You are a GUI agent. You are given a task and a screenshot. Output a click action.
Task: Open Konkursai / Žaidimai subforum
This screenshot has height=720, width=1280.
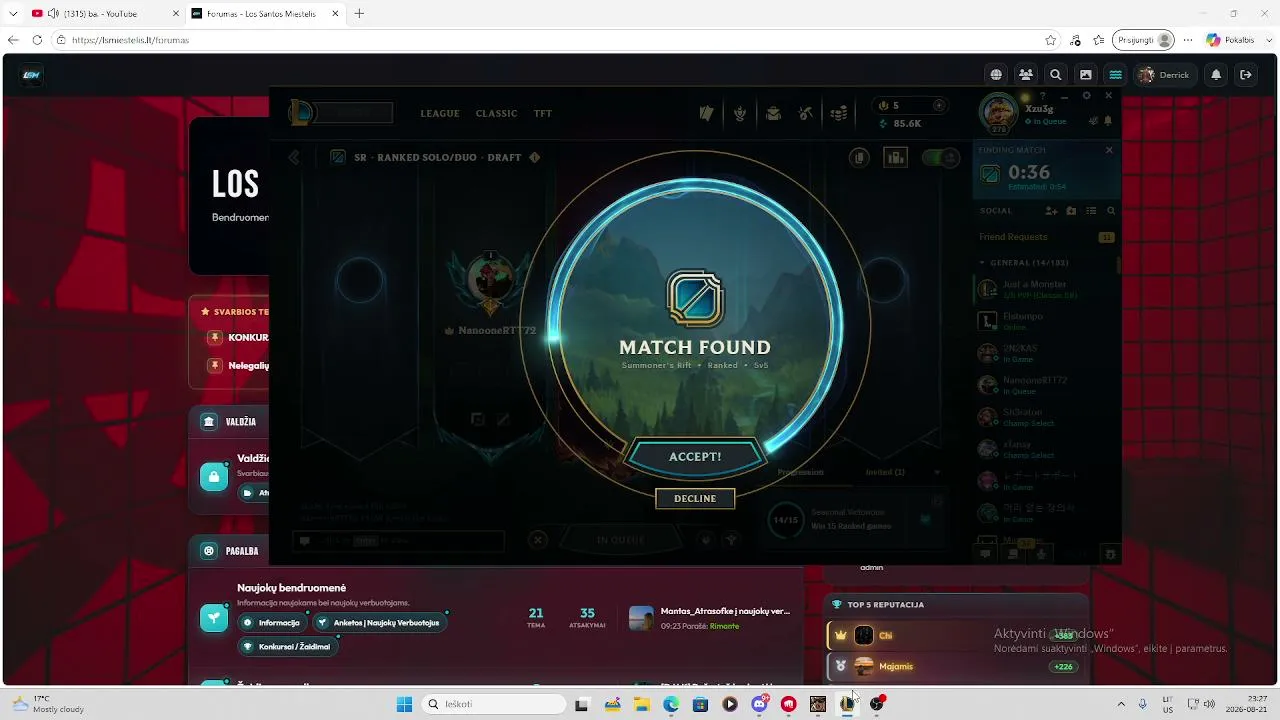(x=287, y=647)
